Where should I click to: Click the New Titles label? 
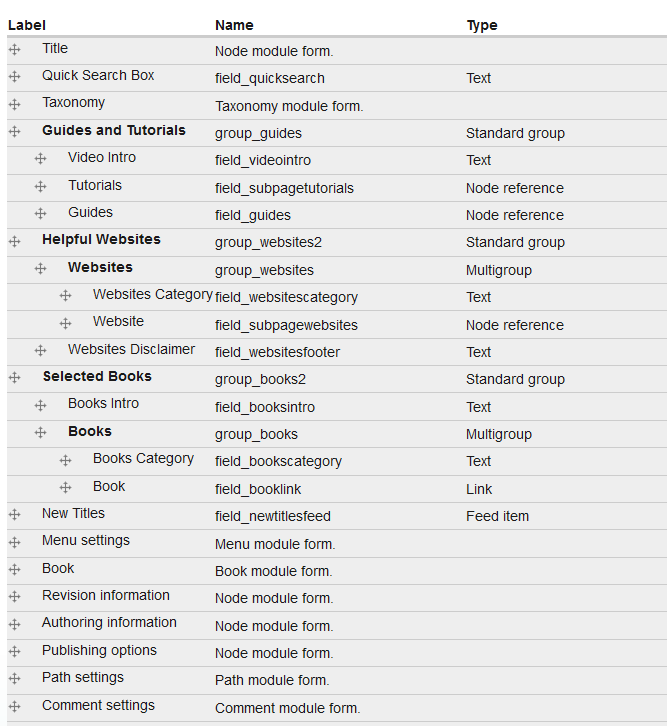(x=74, y=513)
